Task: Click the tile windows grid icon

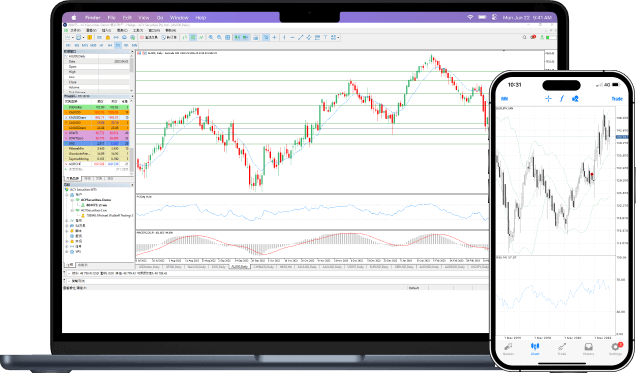Action: (228, 37)
